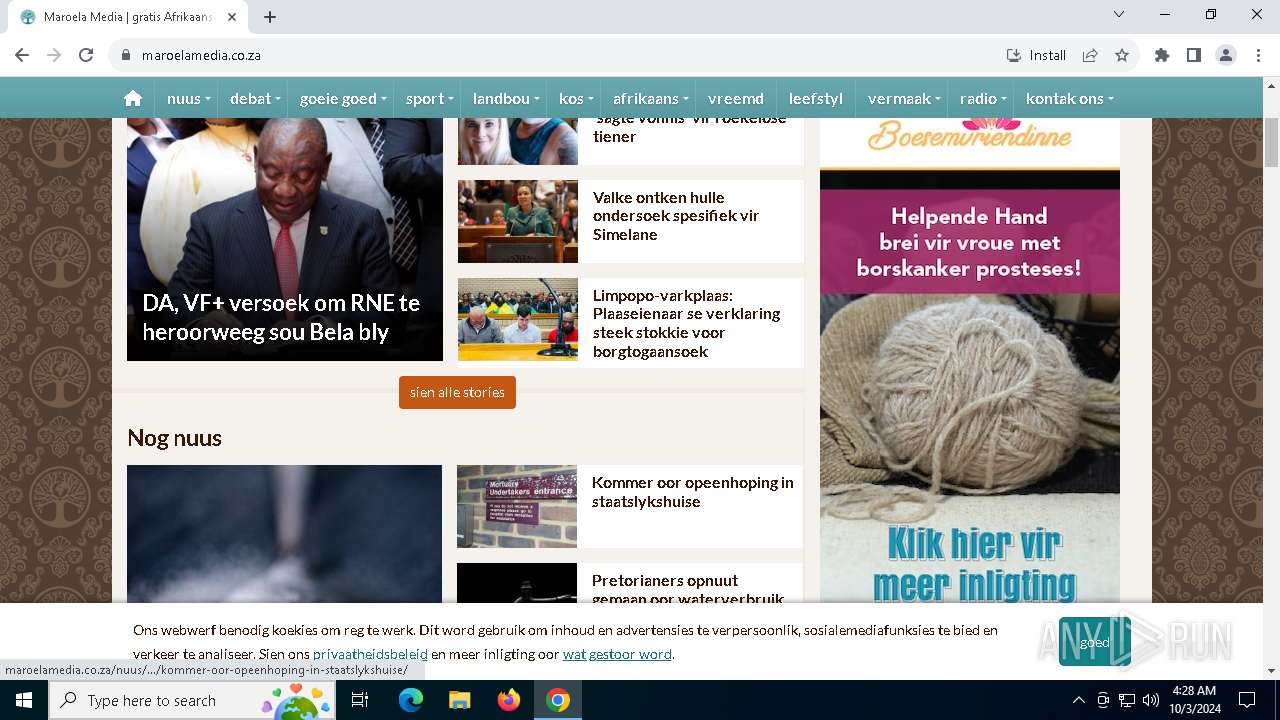Click the taskbar search box
This screenshot has width=1280, height=720.
pyautogui.click(x=192, y=700)
